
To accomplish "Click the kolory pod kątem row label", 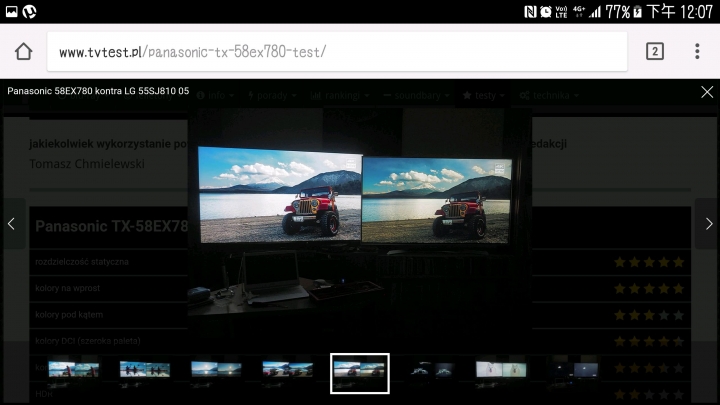I will coord(69,315).
